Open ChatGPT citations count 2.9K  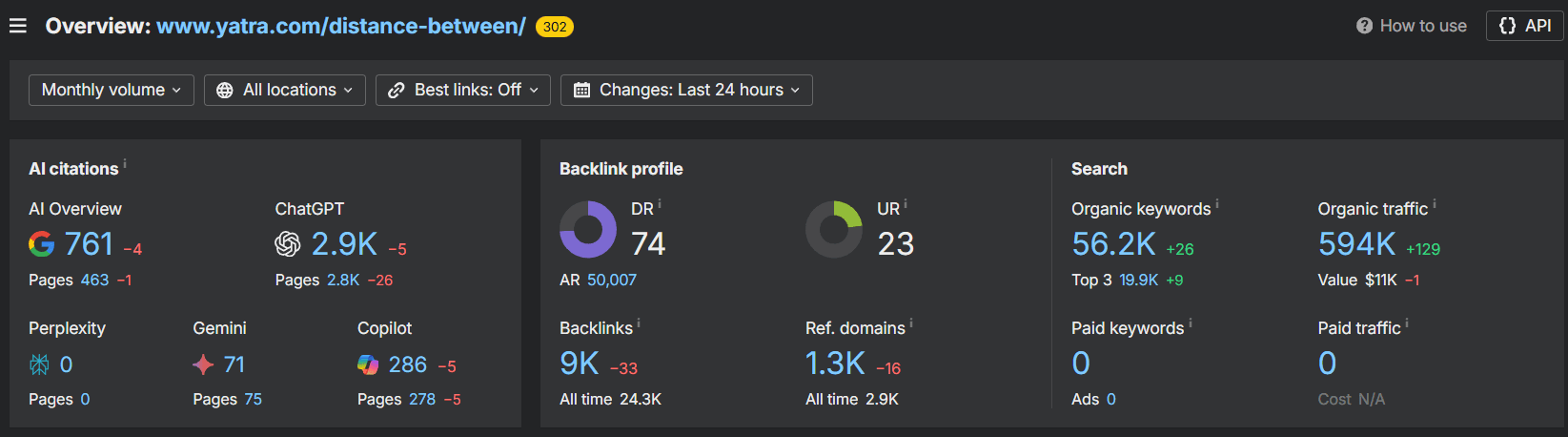[344, 244]
